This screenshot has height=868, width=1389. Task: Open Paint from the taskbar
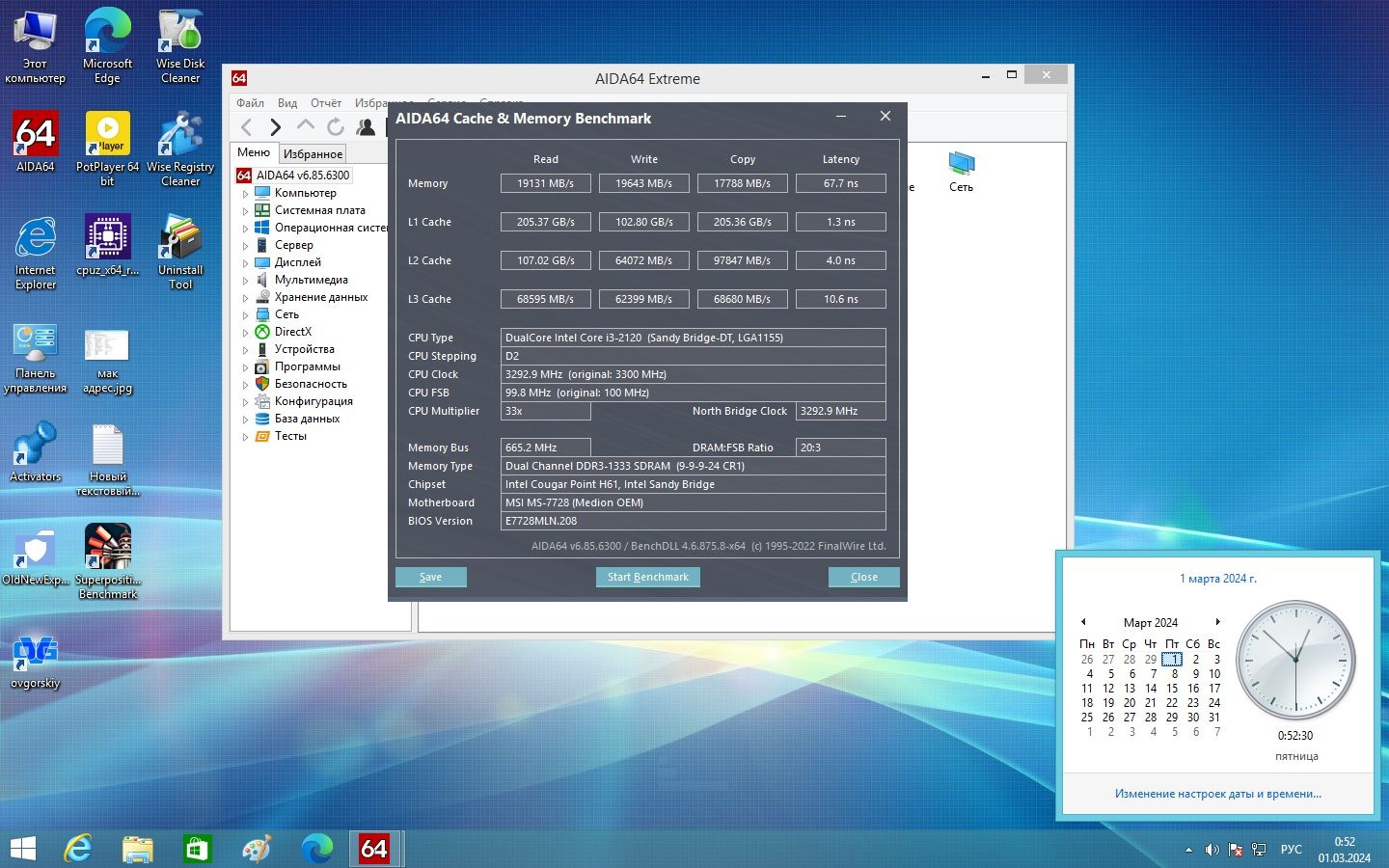click(257, 849)
